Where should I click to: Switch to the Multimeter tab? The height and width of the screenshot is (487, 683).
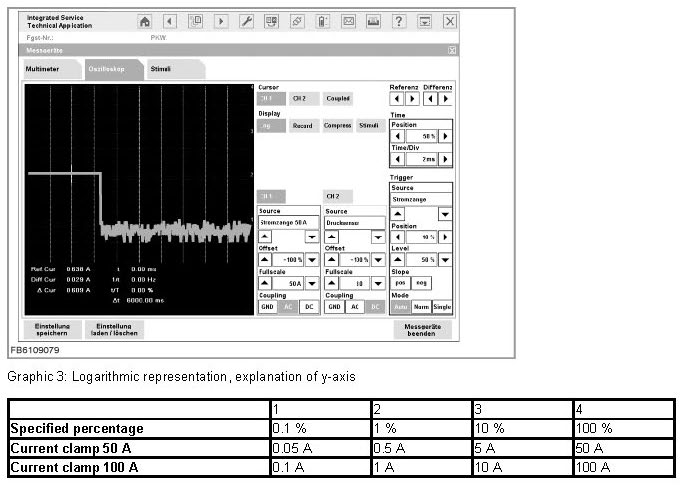(x=49, y=70)
